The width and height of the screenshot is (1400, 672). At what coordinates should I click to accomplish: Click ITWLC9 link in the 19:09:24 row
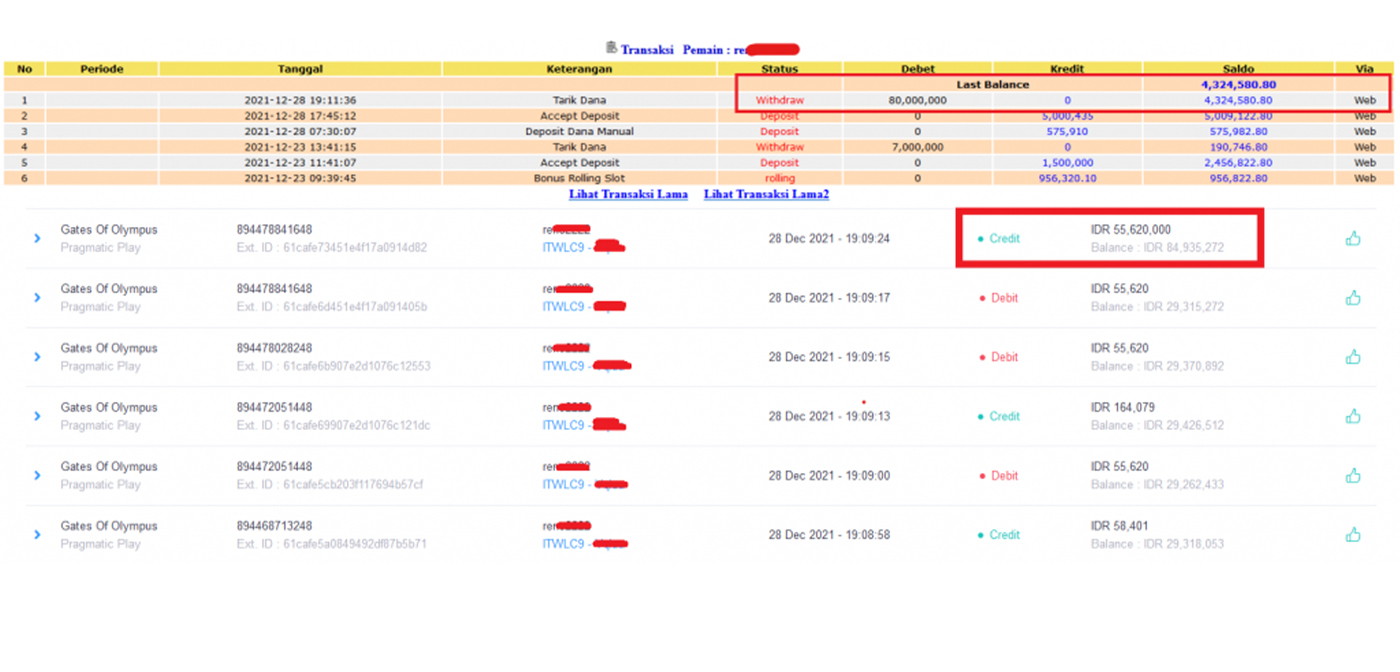coord(563,247)
